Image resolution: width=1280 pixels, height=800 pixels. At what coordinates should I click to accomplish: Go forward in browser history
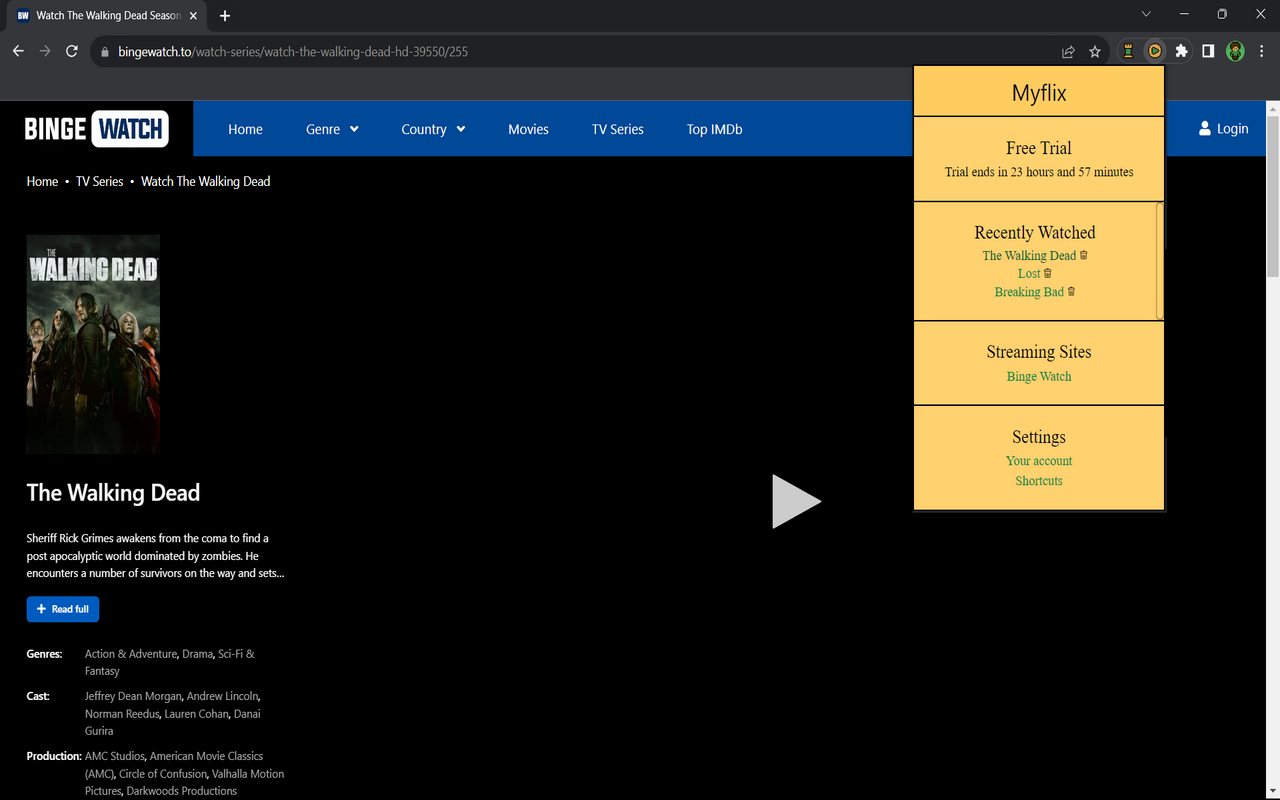[45, 51]
